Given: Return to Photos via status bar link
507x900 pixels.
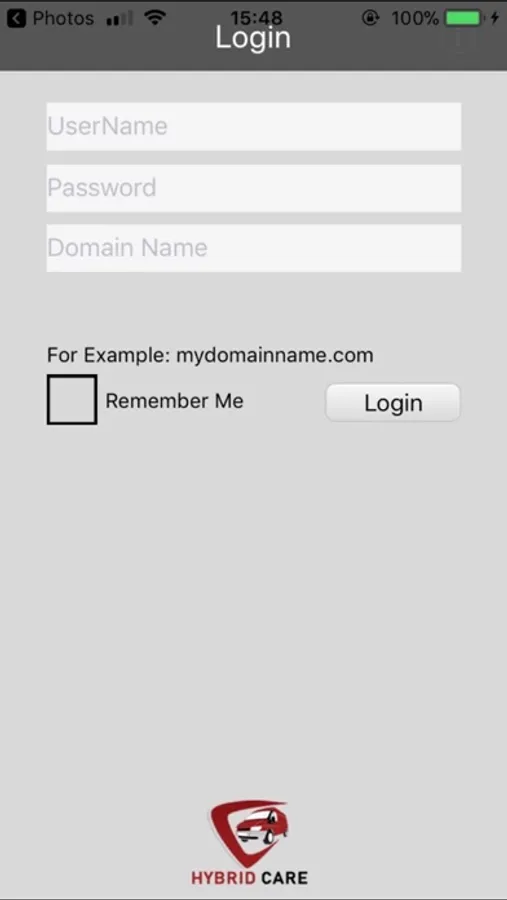Looking at the screenshot, I should coord(63,18).
